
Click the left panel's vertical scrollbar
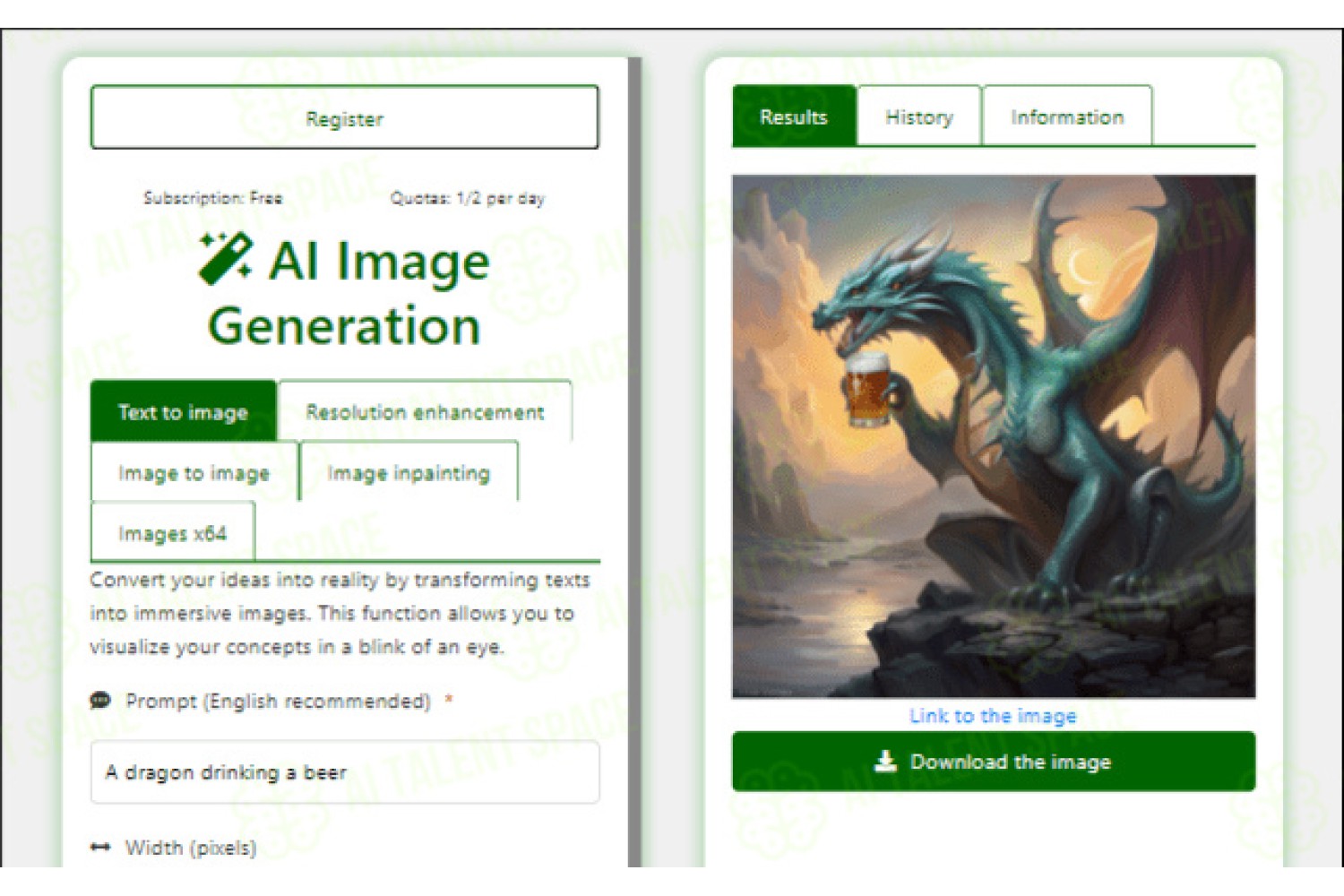635,461
